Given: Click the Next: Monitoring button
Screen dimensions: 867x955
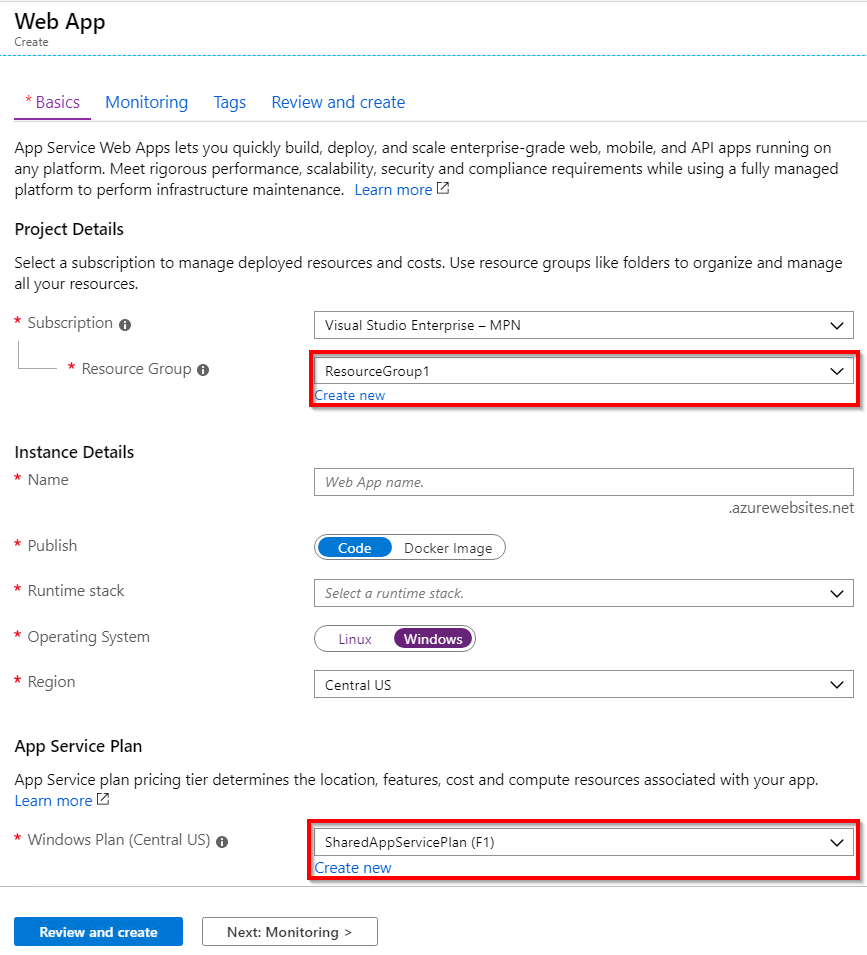Looking at the screenshot, I should tap(289, 931).
